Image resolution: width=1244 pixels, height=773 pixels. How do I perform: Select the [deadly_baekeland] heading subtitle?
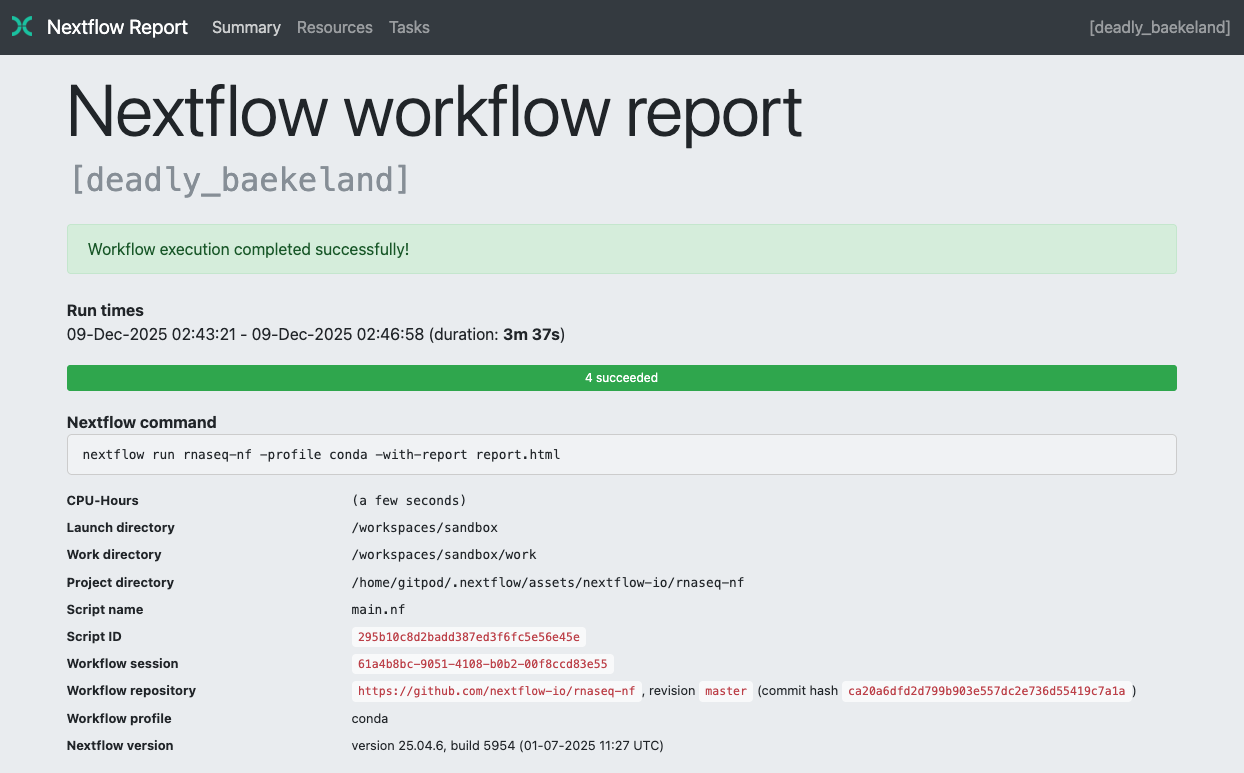pyautogui.click(x=240, y=180)
